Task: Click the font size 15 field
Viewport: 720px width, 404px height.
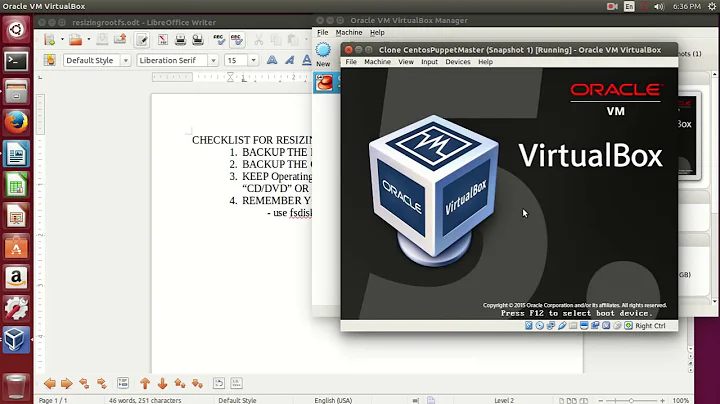Action: (236, 60)
